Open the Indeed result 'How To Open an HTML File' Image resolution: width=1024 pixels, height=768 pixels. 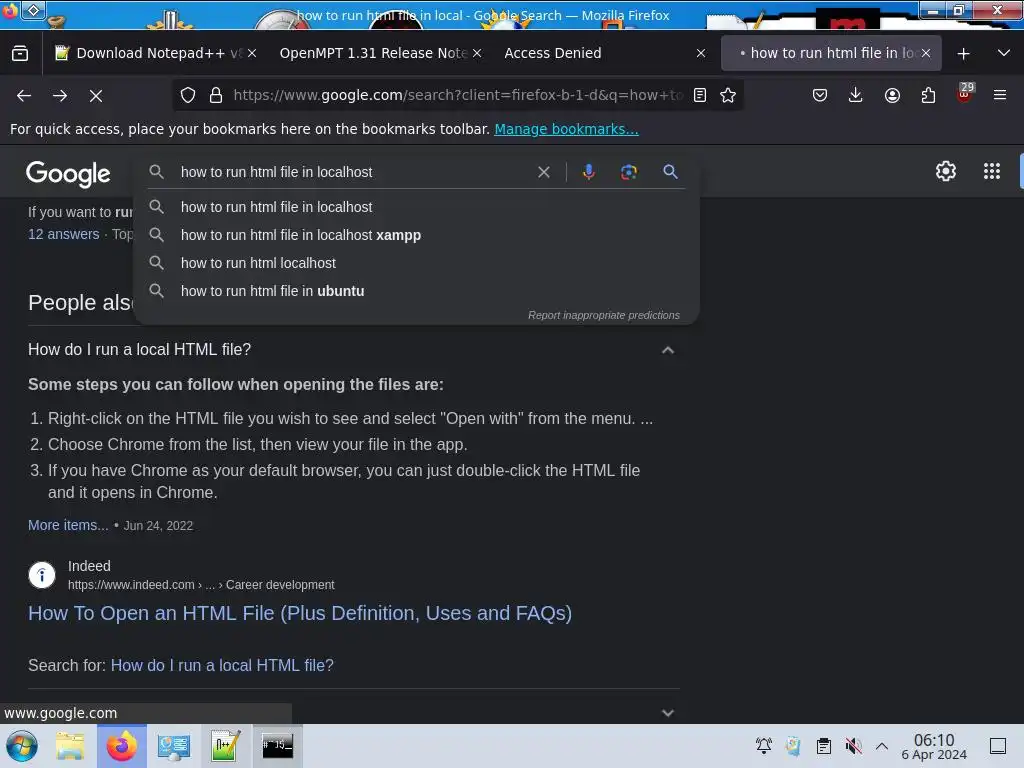pyautogui.click(x=300, y=613)
